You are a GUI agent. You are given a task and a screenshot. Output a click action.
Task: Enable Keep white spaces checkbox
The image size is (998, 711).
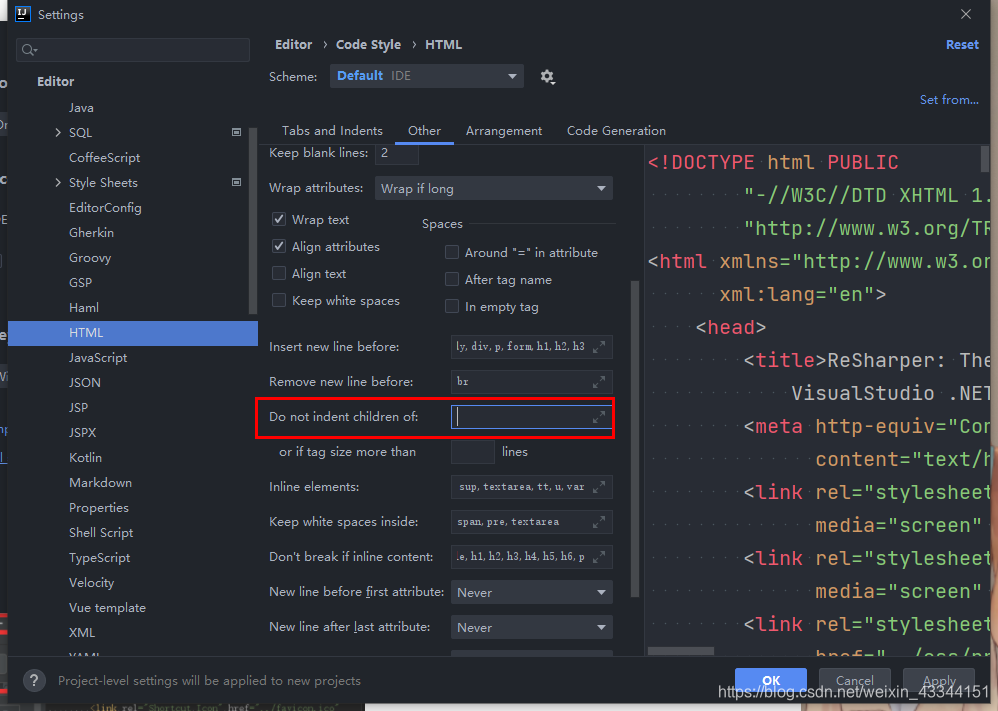(x=279, y=300)
